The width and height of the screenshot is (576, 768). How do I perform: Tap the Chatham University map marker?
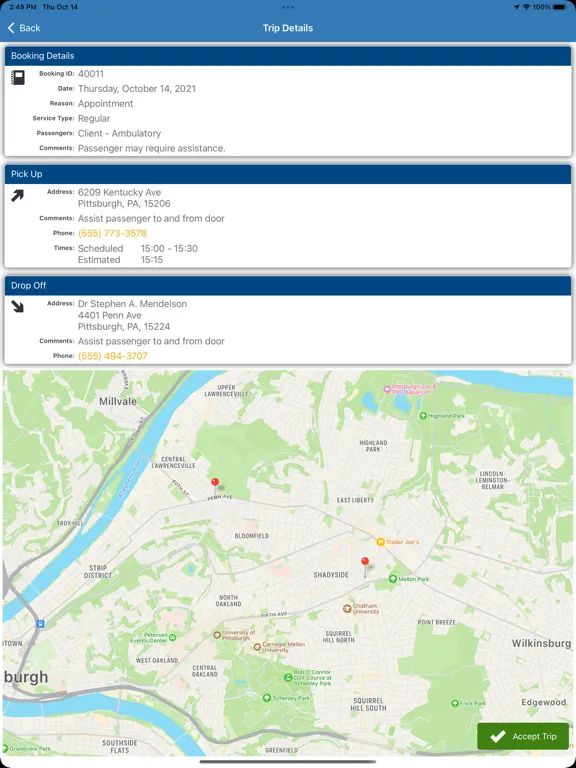click(347, 608)
